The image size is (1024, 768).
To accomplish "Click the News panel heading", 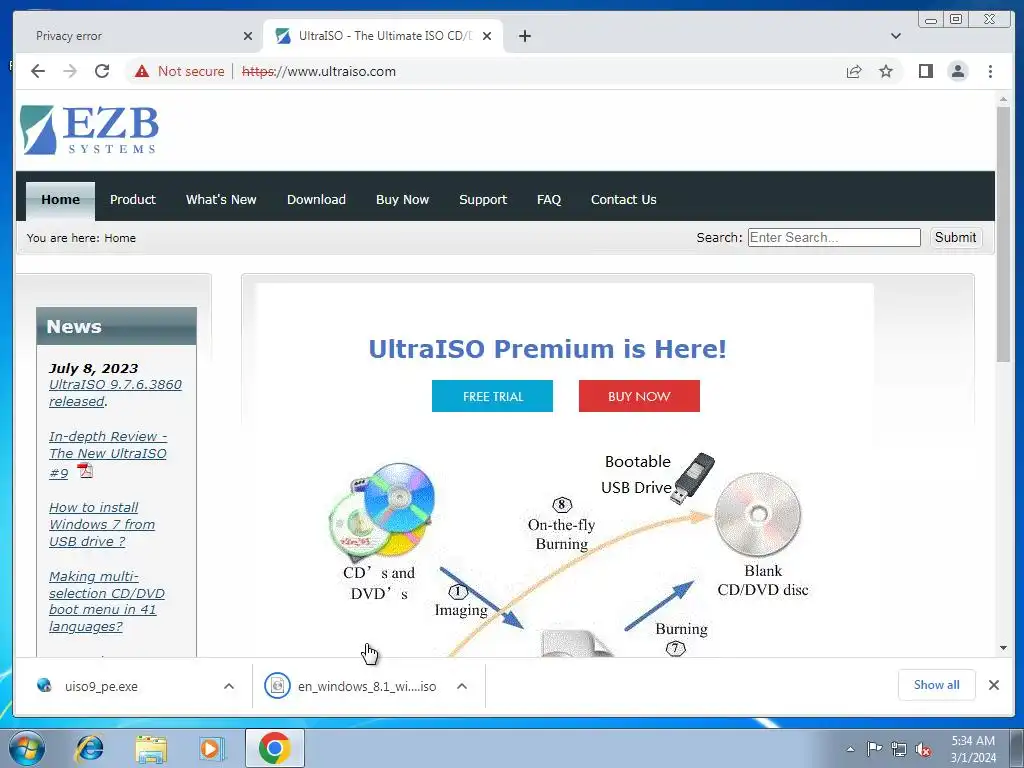I will point(116,326).
